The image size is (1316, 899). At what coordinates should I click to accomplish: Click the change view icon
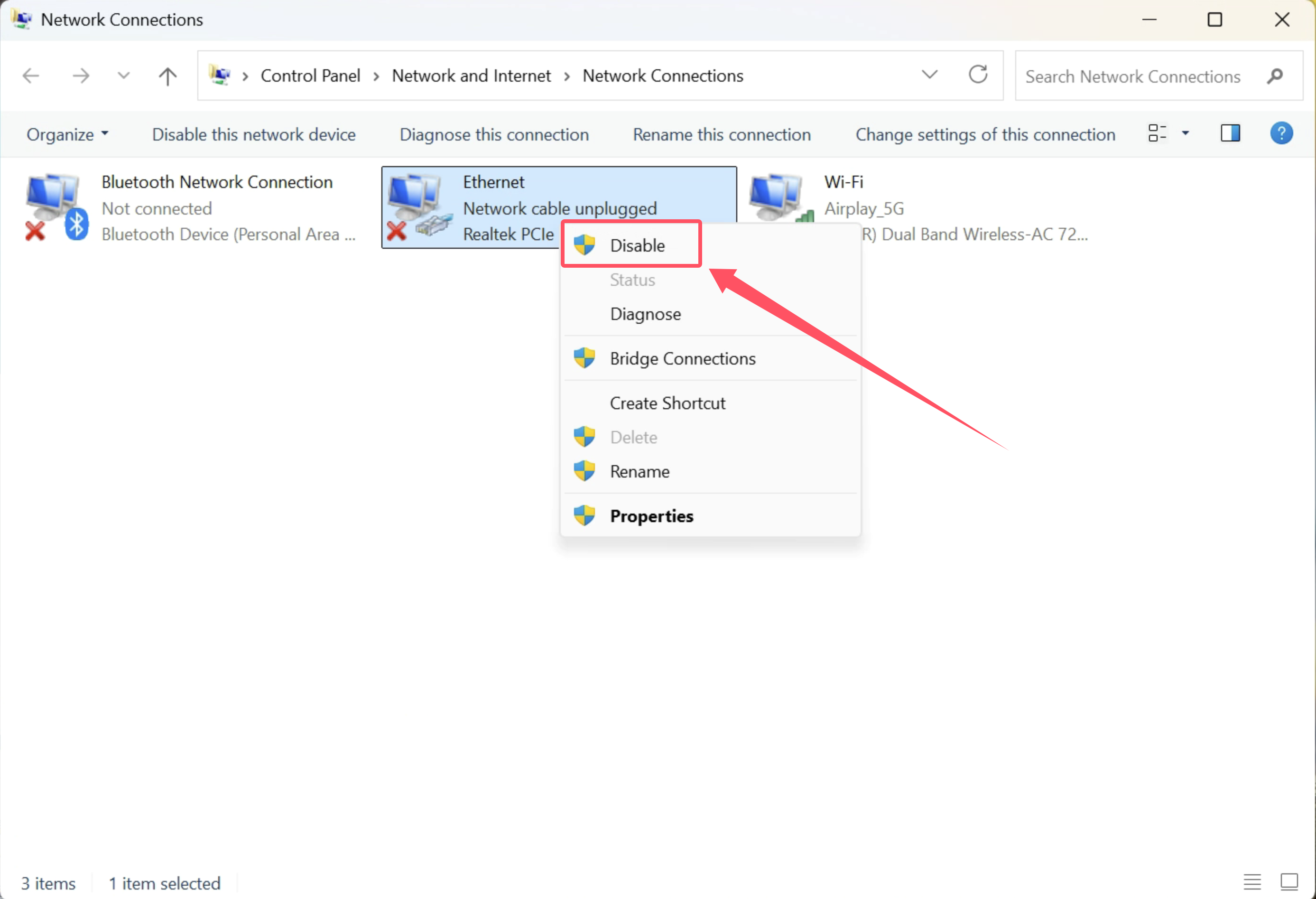point(1157,133)
